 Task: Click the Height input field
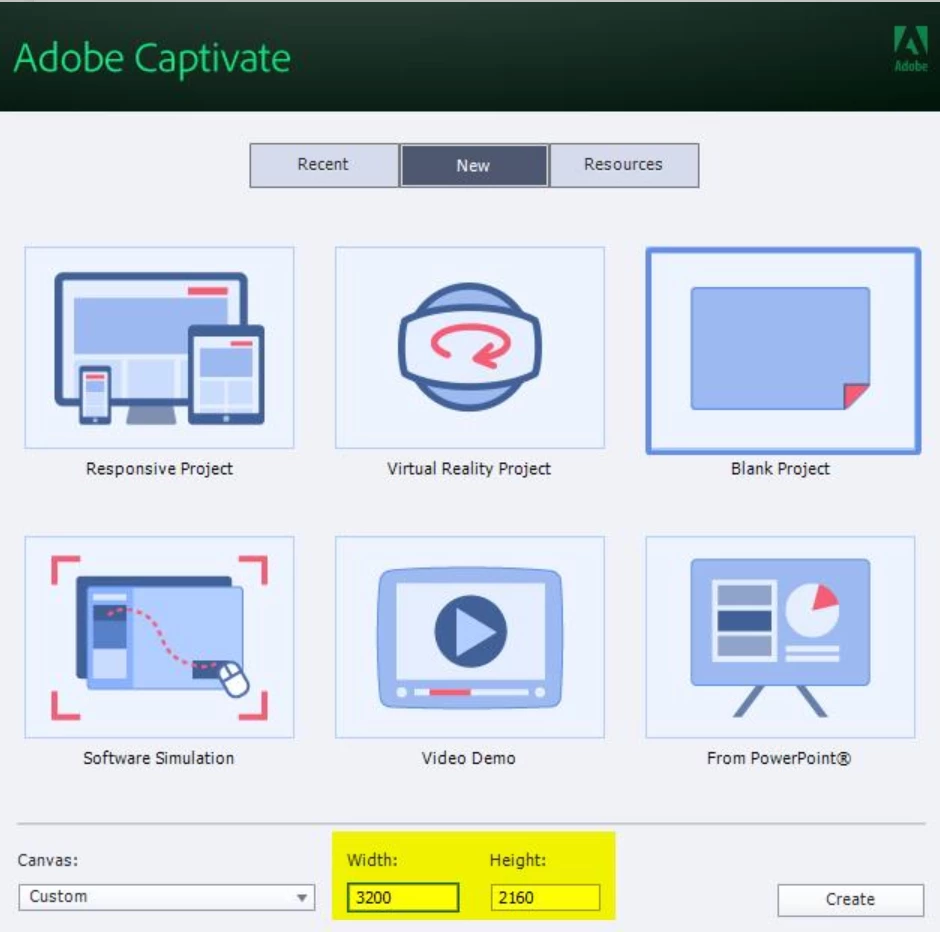pos(545,897)
